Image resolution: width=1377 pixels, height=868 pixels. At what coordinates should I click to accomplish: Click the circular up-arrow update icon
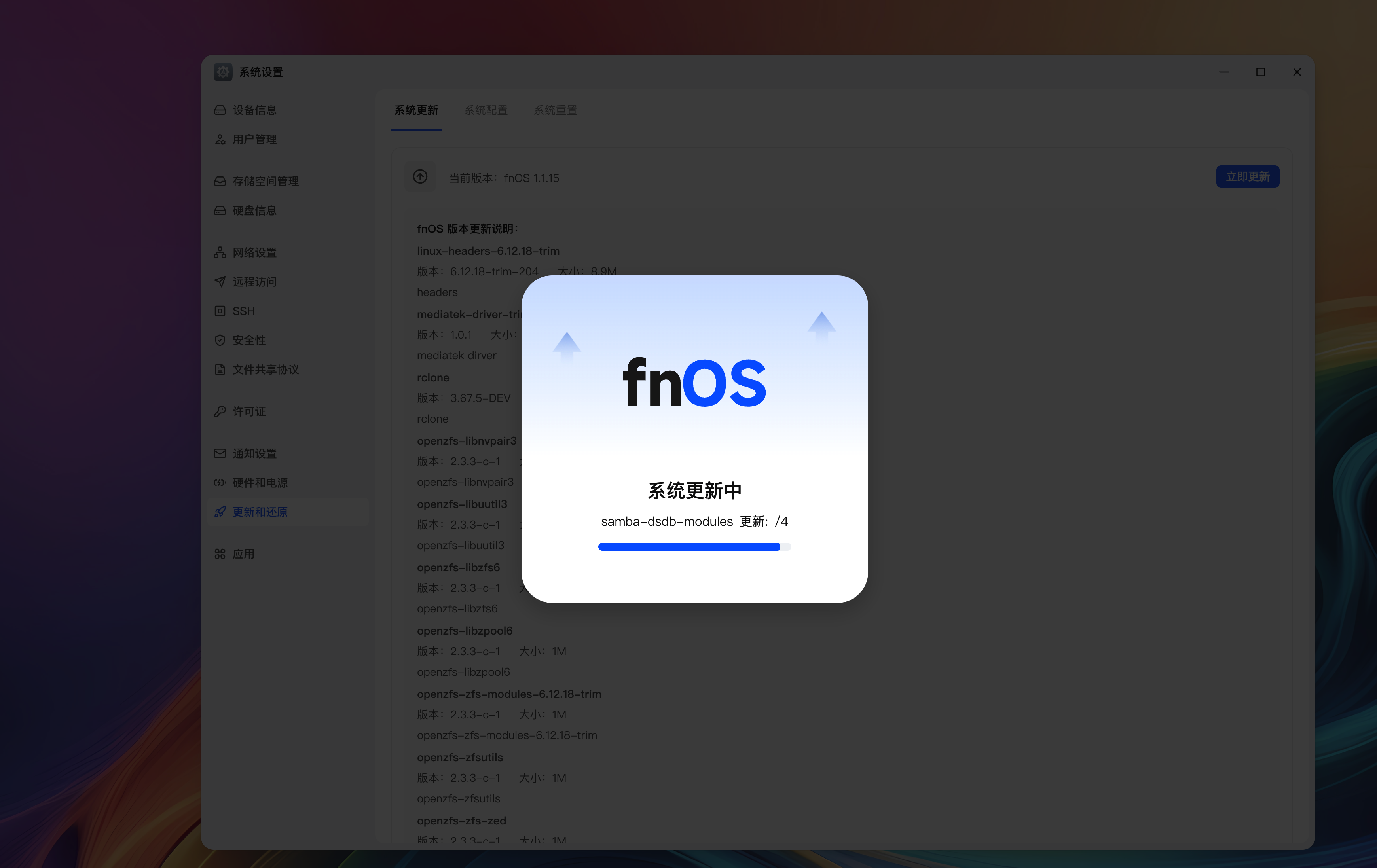pyautogui.click(x=420, y=177)
